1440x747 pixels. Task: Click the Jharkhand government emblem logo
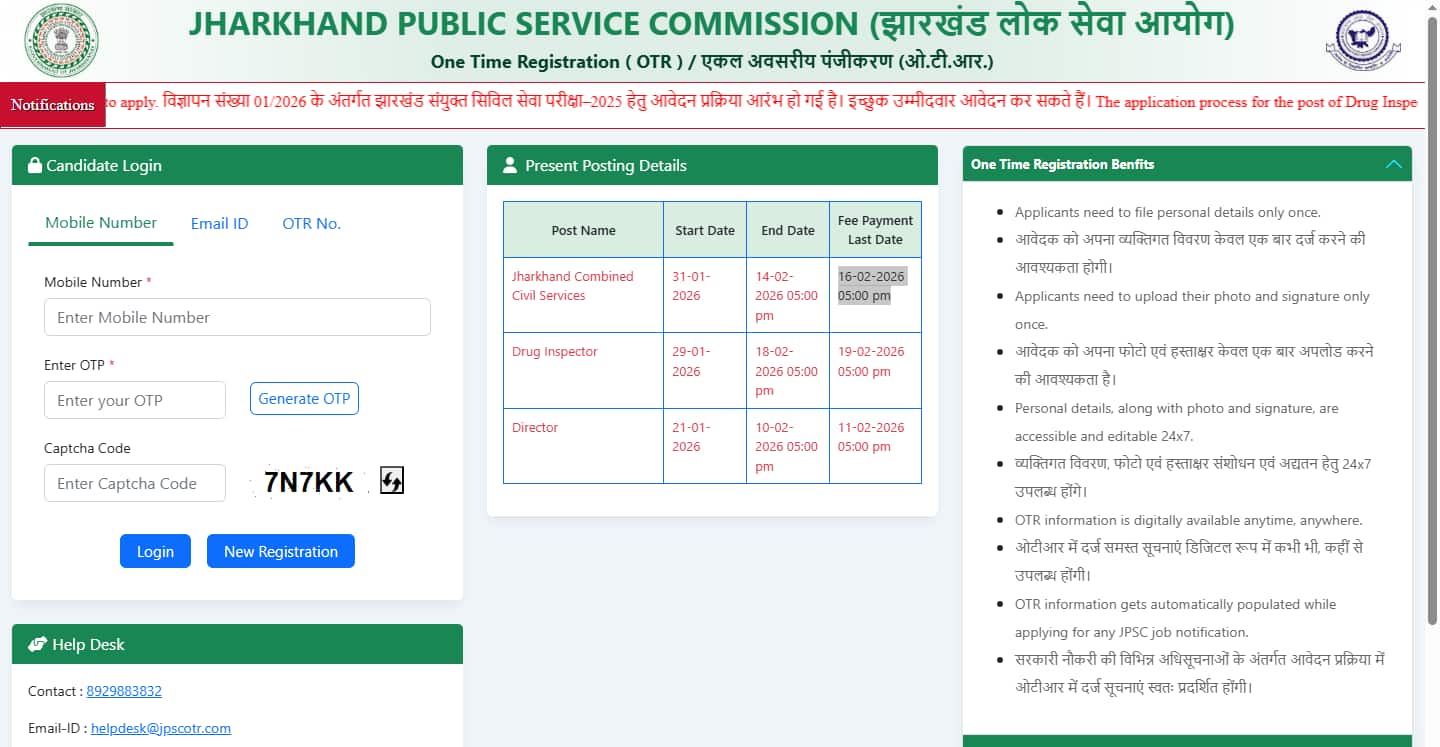tap(60, 40)
